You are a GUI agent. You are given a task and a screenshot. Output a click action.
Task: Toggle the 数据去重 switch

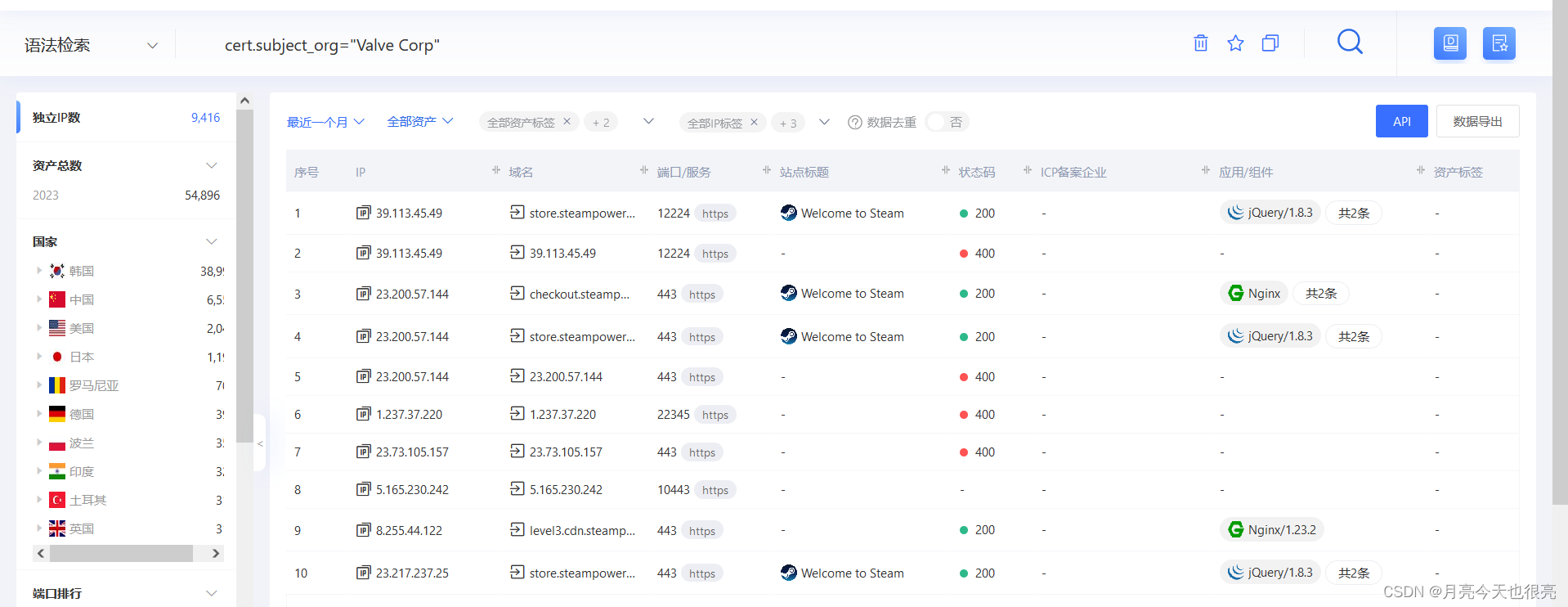point(946,122)
